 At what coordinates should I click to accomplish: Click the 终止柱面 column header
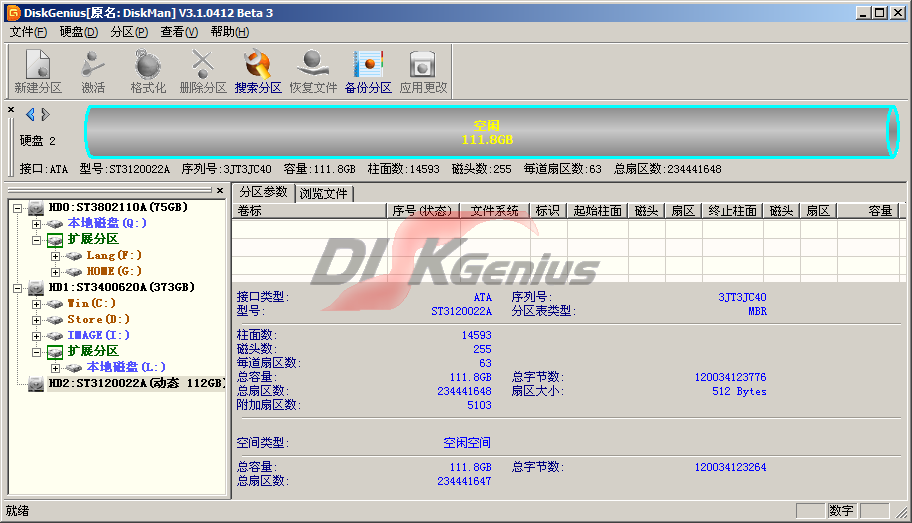coord(732,211)
